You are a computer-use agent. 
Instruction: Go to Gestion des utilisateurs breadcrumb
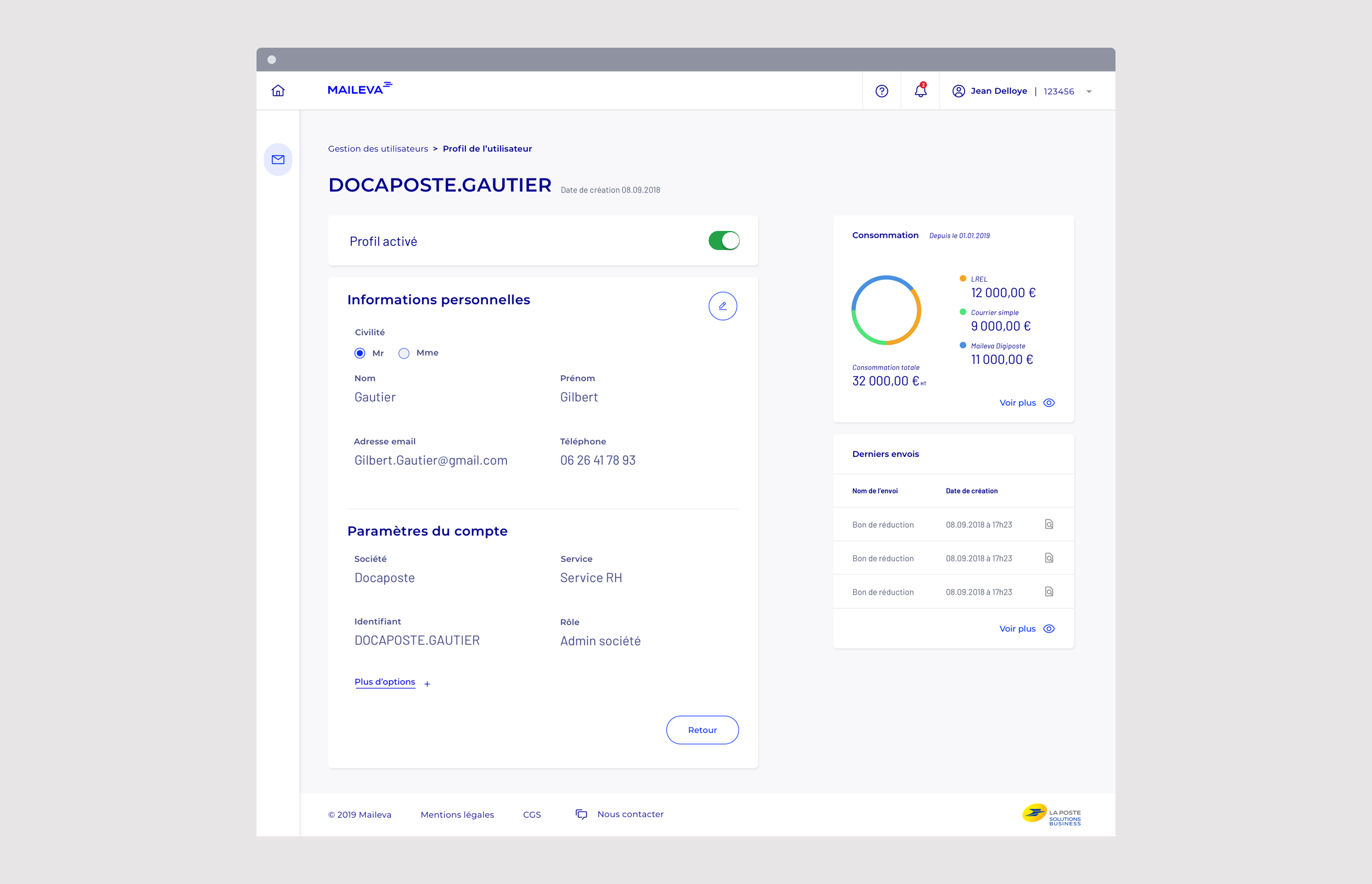(378, 149)
